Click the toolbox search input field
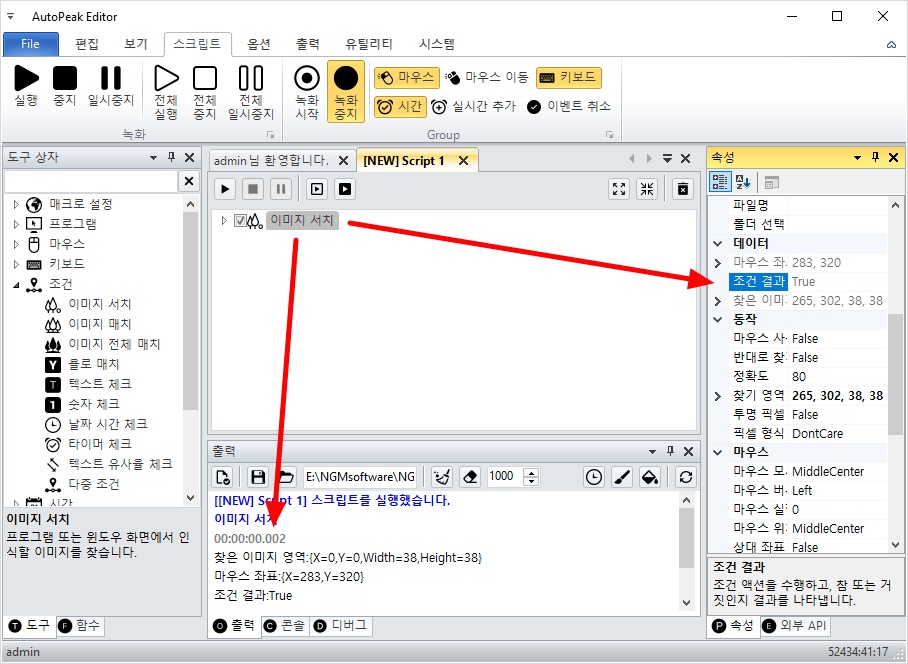 point(91,181)
